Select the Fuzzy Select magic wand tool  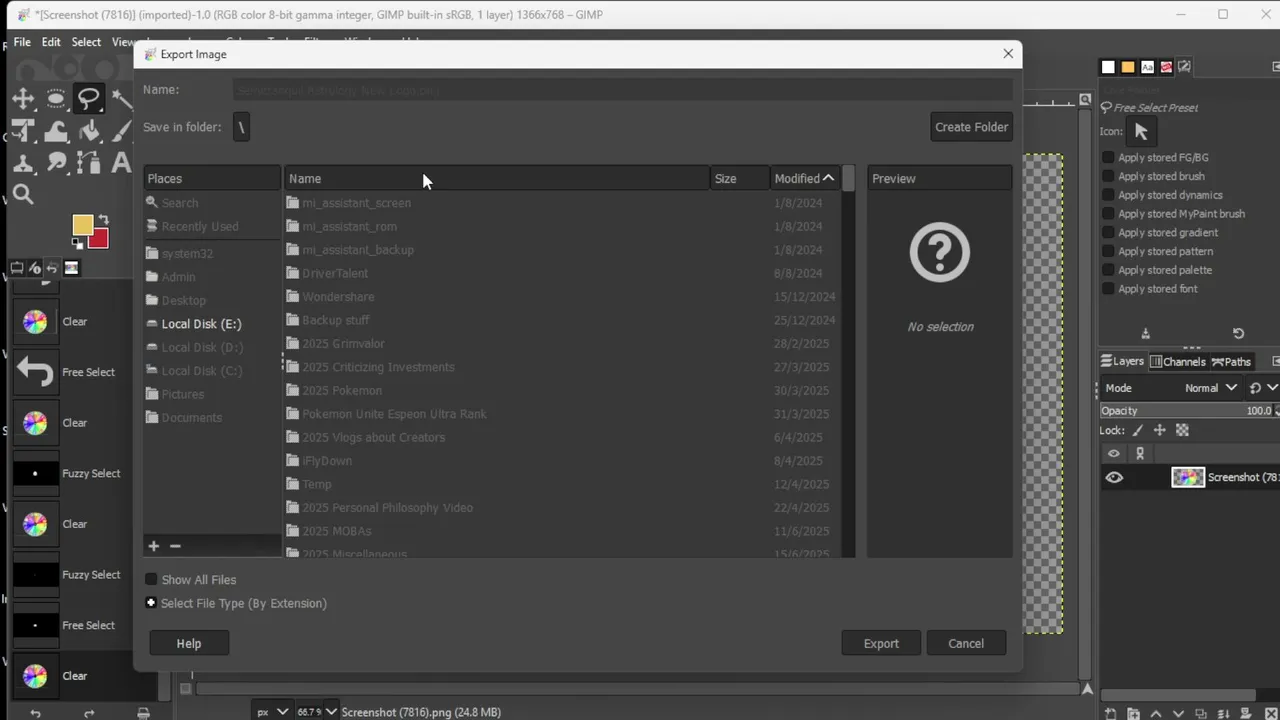click(x=122, y=98)
